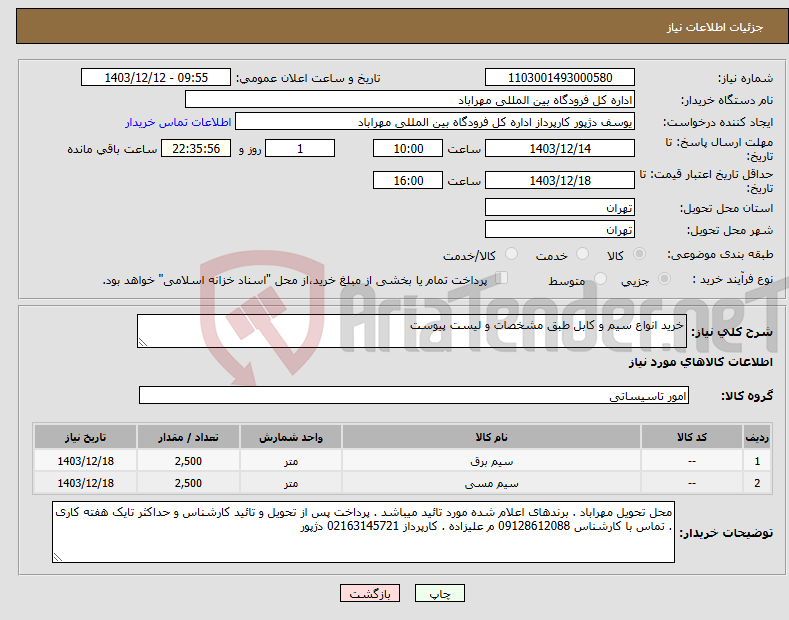Click need date in سیم مسی row
789x620 pixels.
(86, 483)
